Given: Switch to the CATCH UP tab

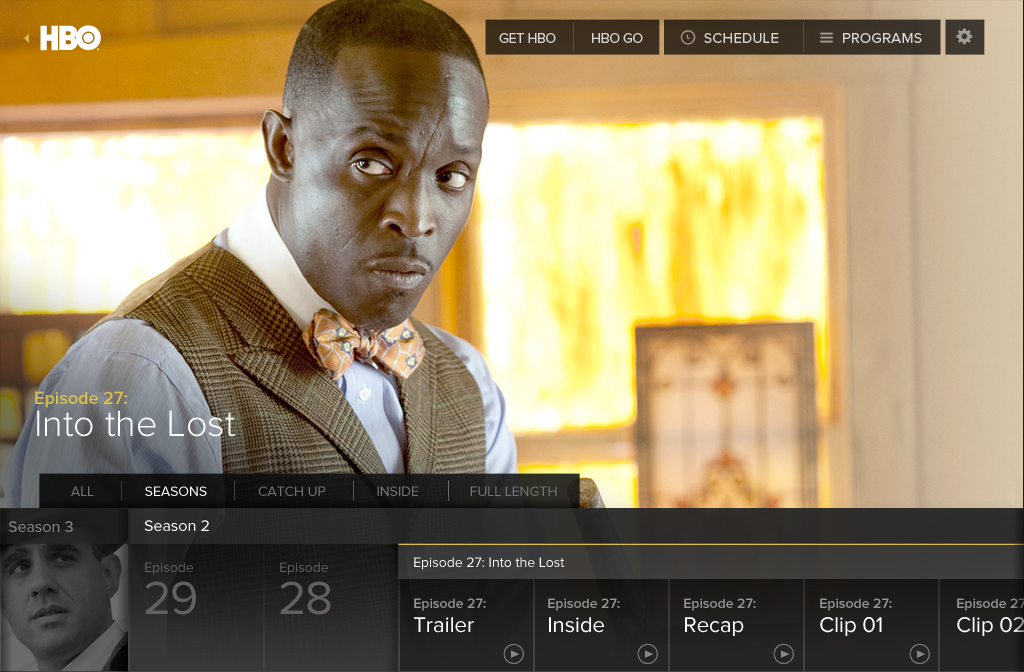Looking at the screenshot, I should 292,491.
